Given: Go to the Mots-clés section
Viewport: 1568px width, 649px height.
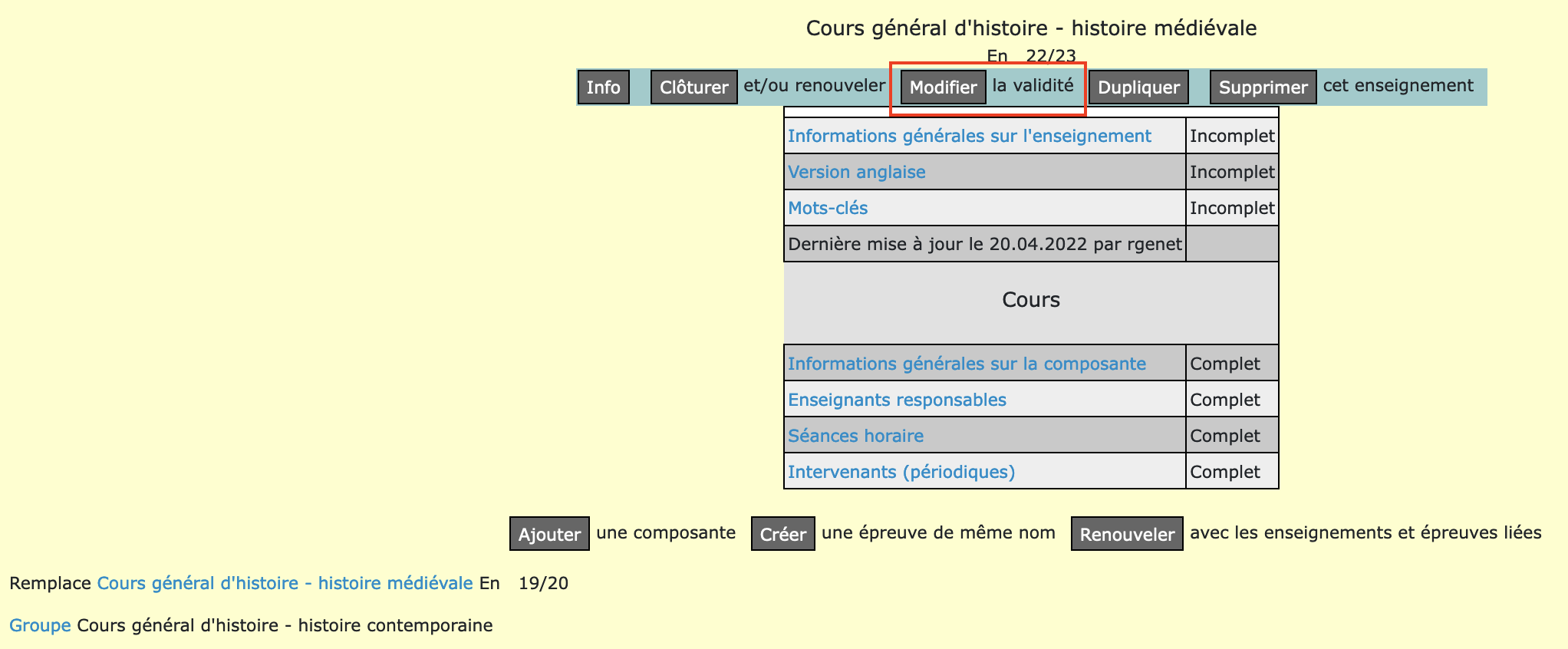Looking at the screenshot, I should (x=828, y=208).
